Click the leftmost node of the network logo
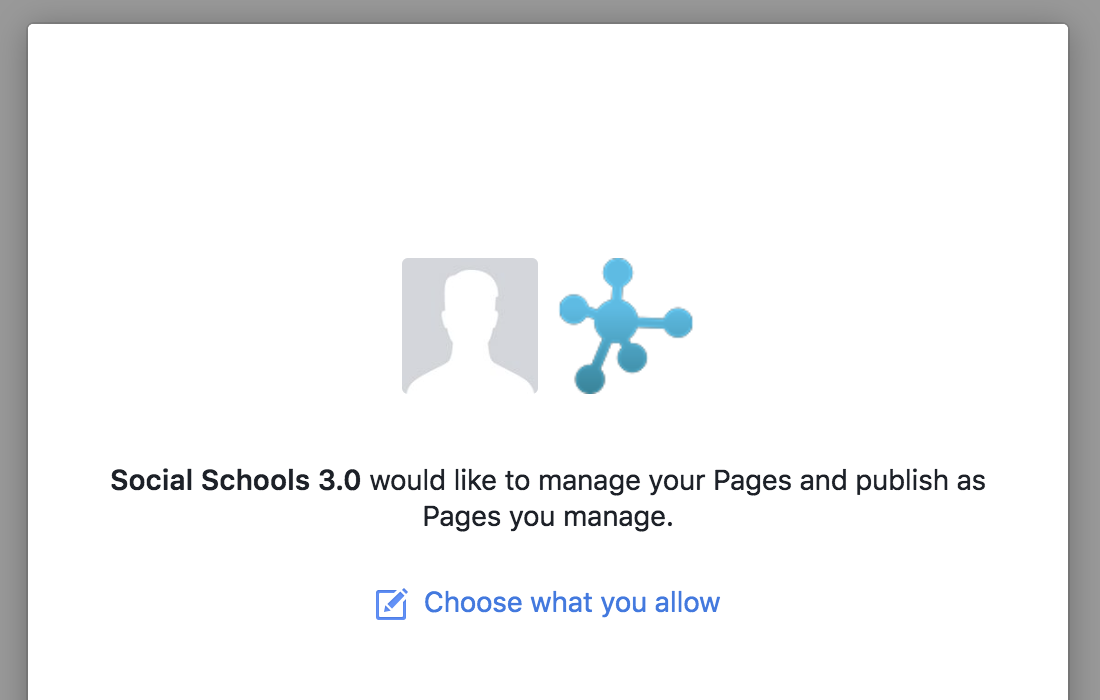This screenshot has width=1100, height=700. pos(574,311)
